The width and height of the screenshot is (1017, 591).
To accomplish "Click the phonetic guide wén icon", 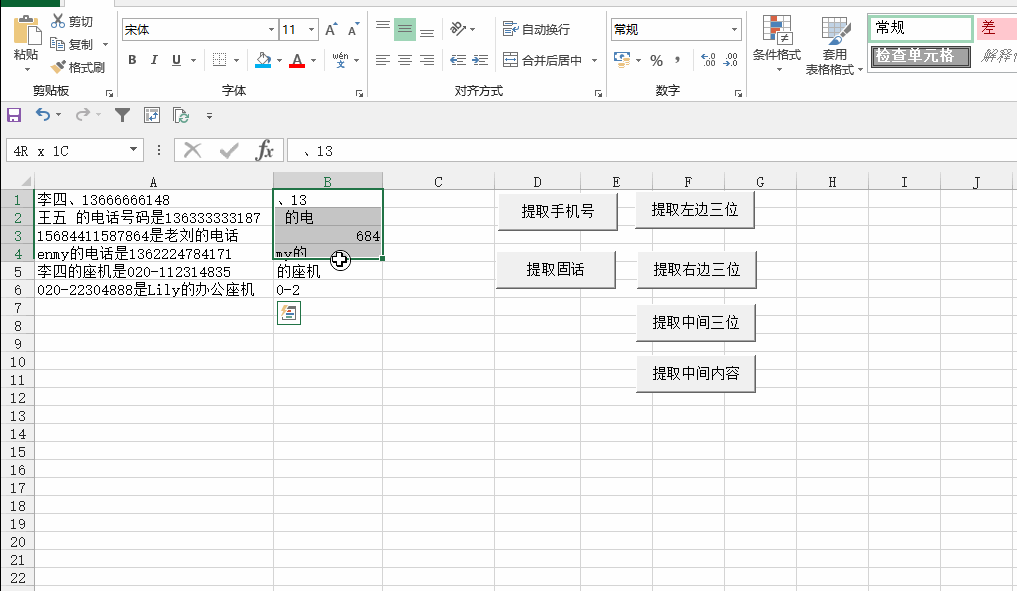I will coord(340,60).
